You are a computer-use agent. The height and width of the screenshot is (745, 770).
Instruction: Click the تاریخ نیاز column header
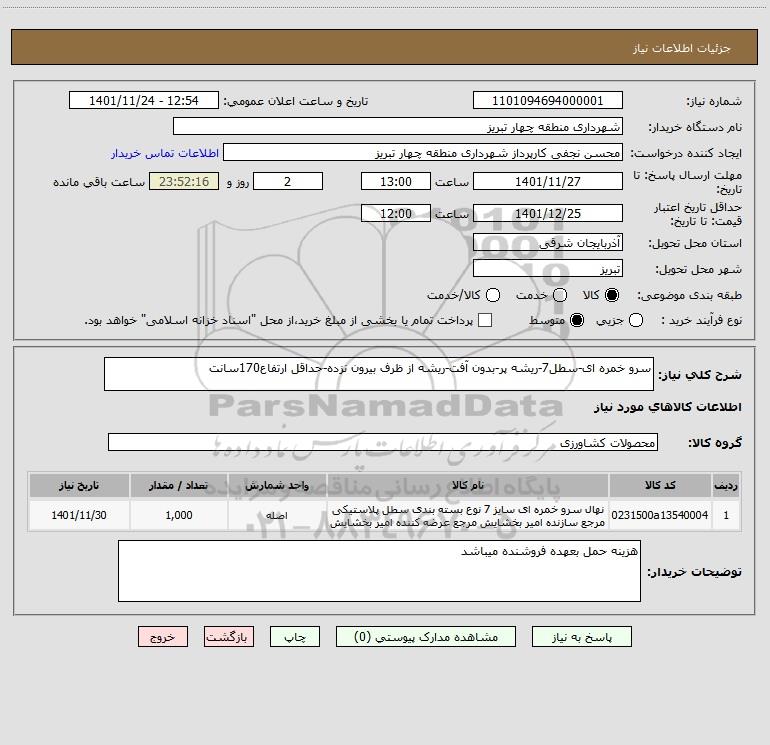pos(79,485)
